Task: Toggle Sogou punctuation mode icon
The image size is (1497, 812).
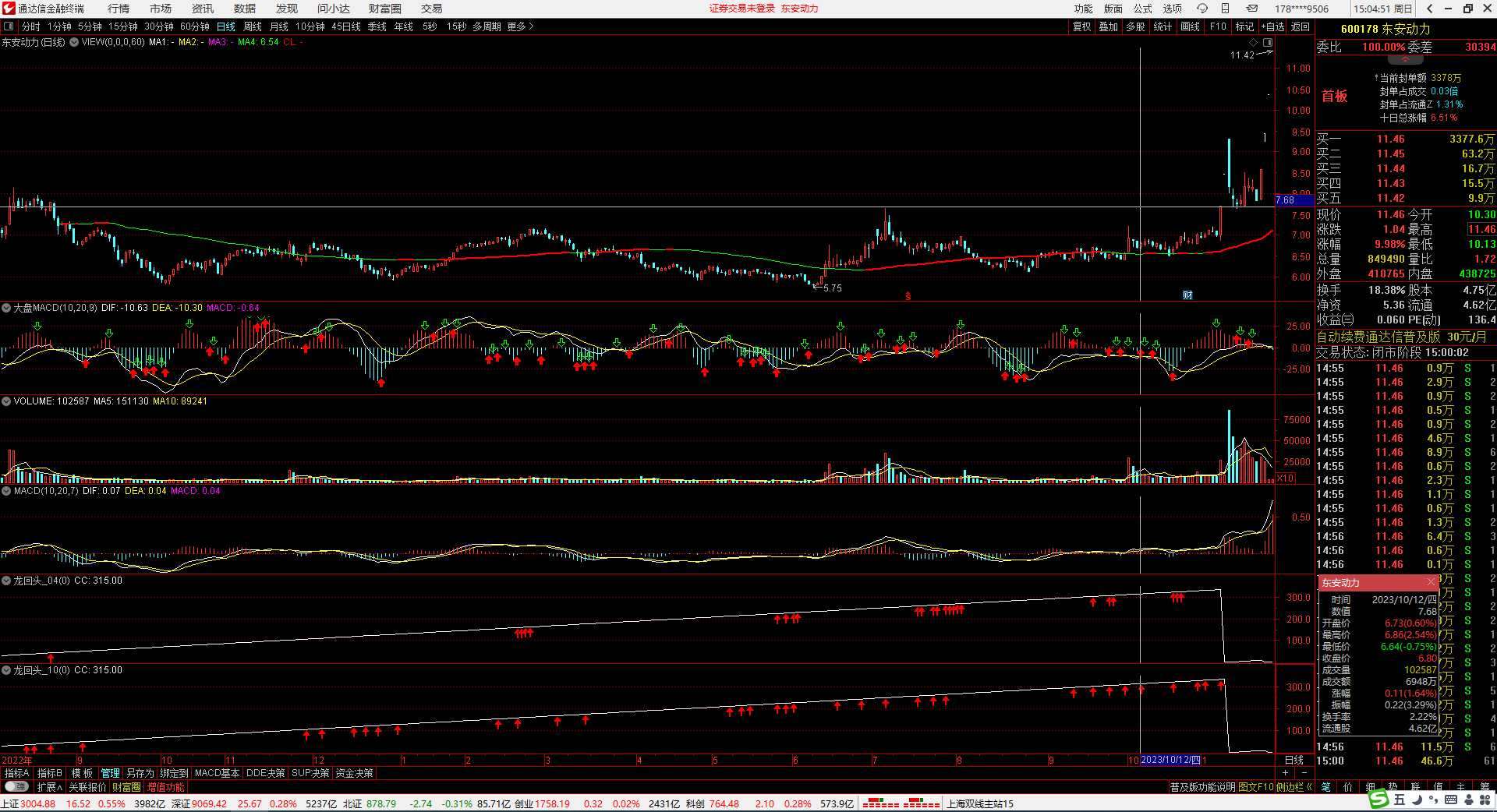Action: pyautogui.click(x=1434, y=800)
